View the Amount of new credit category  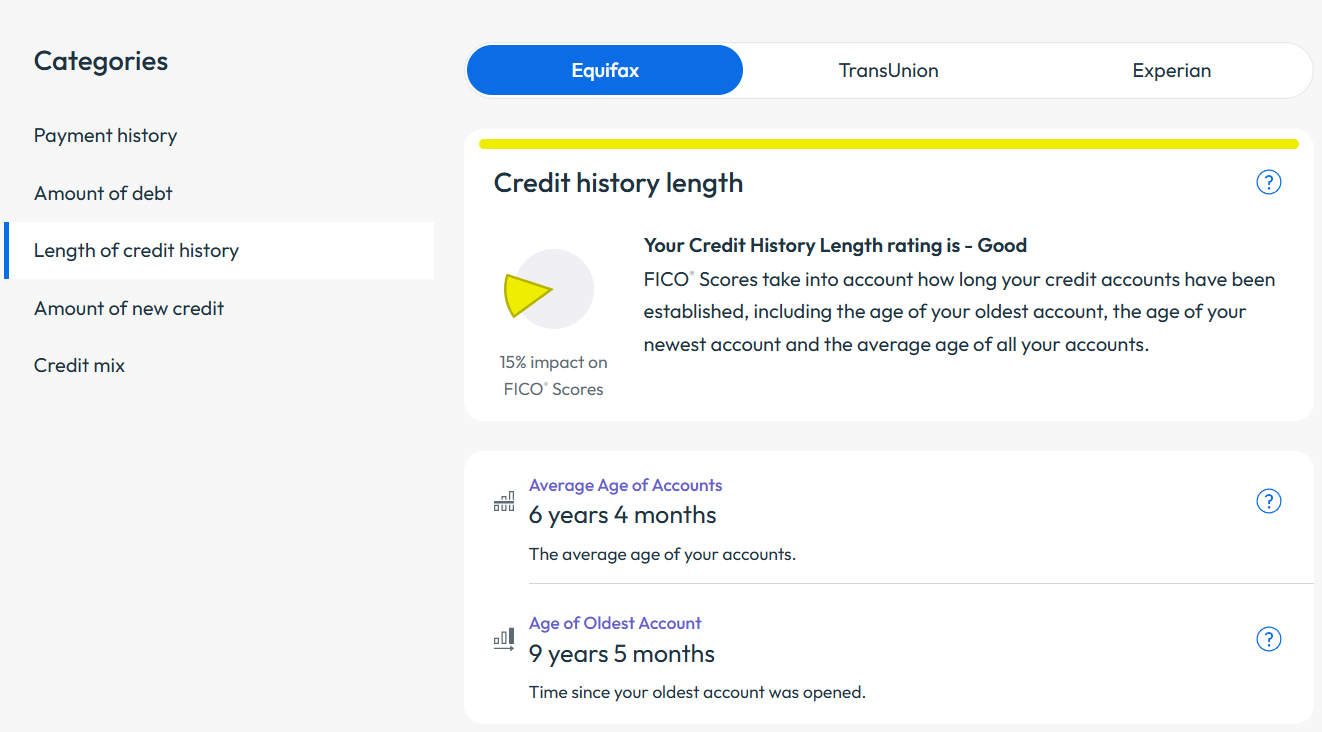[x=128, y=308]
